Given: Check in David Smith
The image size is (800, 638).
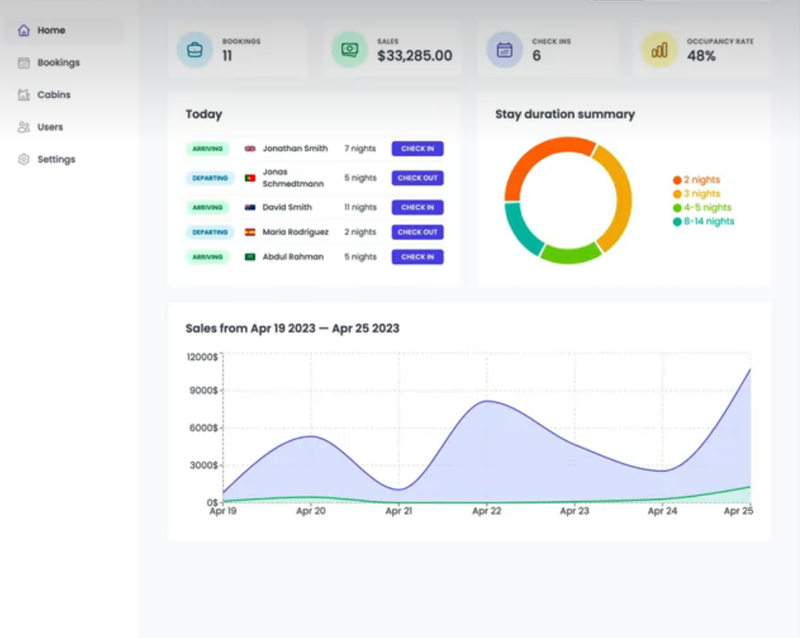Looking at the screenshot, I should pyautogui.click(x=417, y=207).
